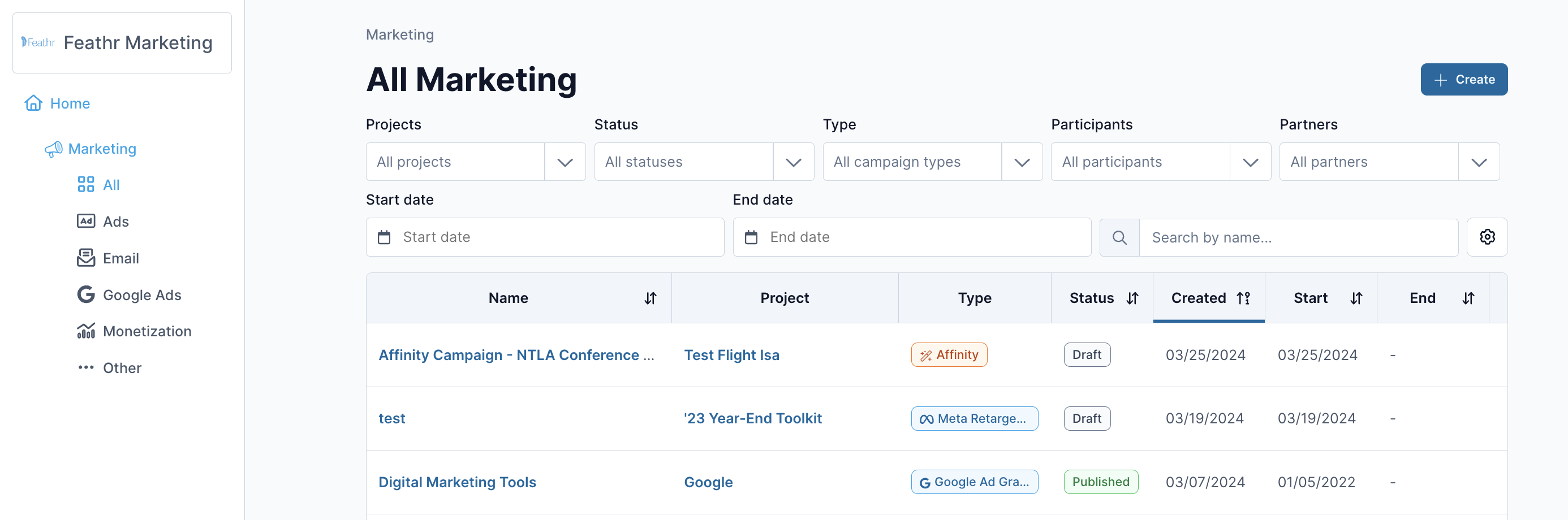Open the Google project link

coord(709,482)
